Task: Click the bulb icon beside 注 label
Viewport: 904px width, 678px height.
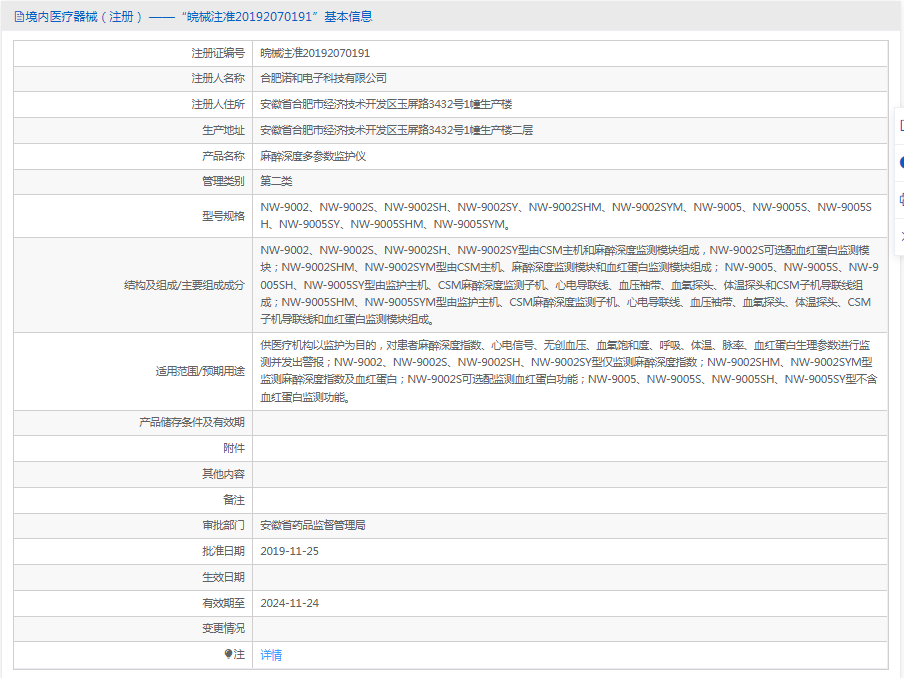Action: pyautogui.click(x=228, y=654)
